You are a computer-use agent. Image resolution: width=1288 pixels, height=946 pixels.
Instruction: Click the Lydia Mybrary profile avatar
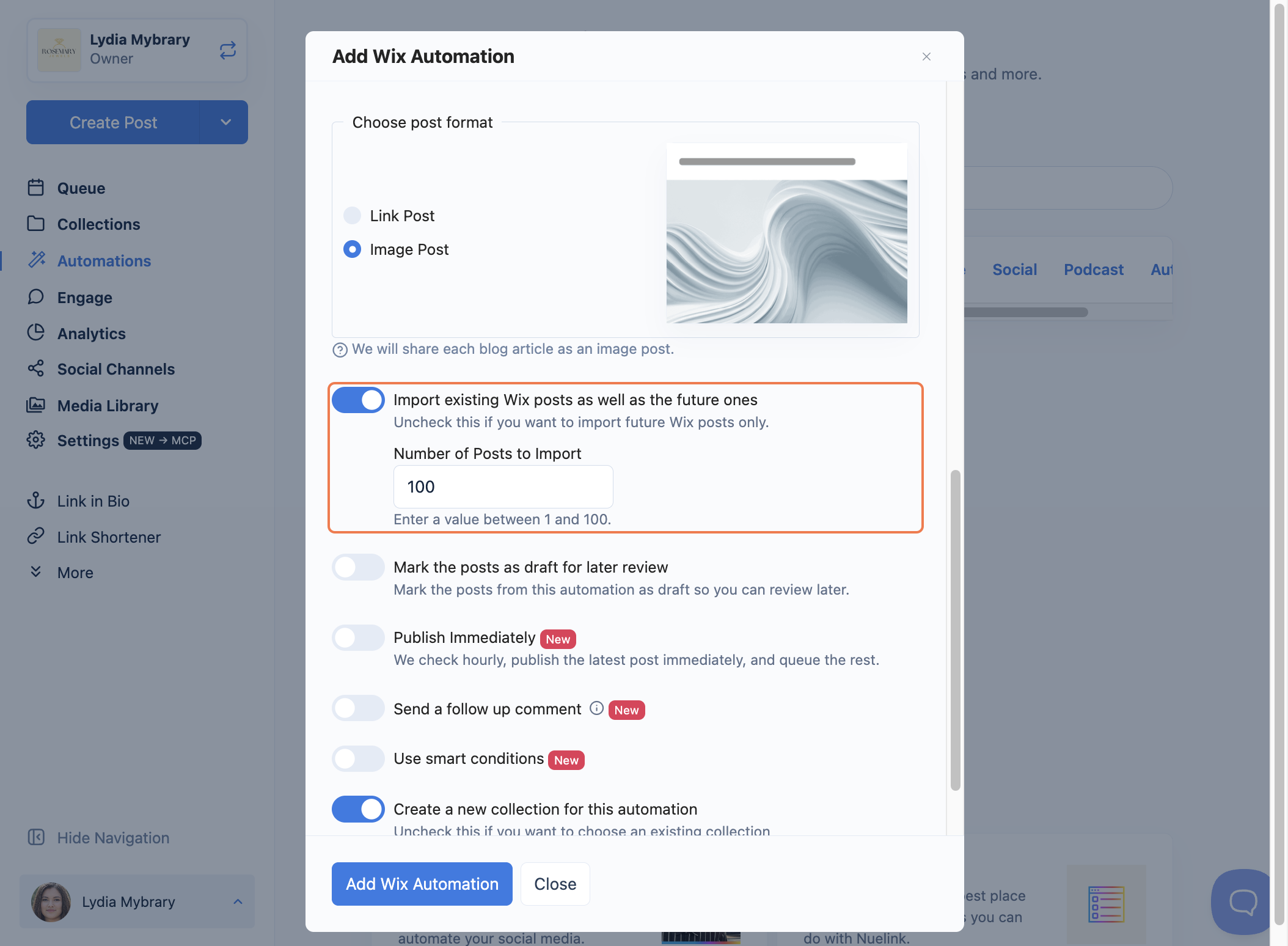51,901
